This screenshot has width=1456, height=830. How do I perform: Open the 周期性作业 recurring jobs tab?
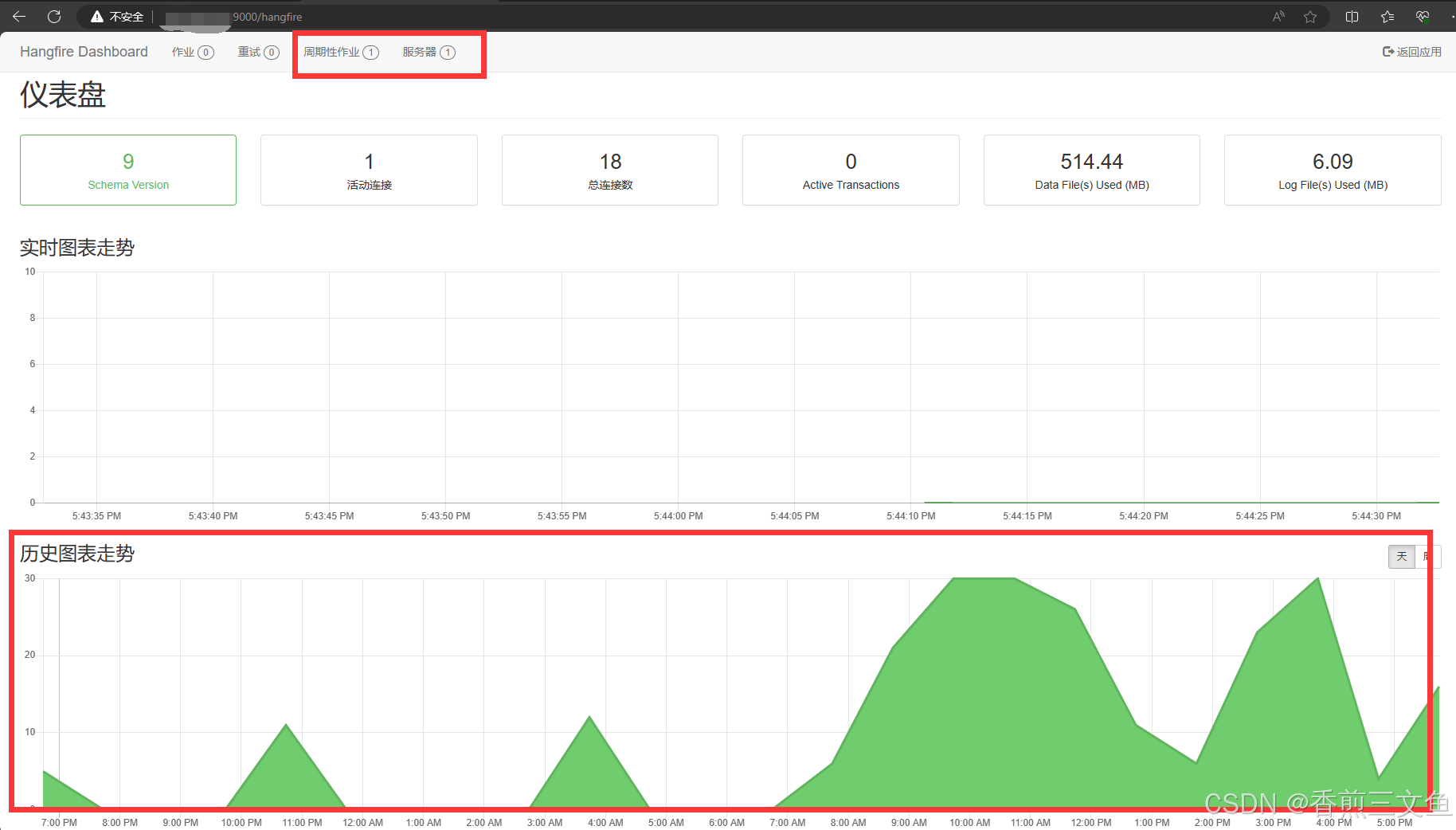pyautogui.click(x=341, y=52)
